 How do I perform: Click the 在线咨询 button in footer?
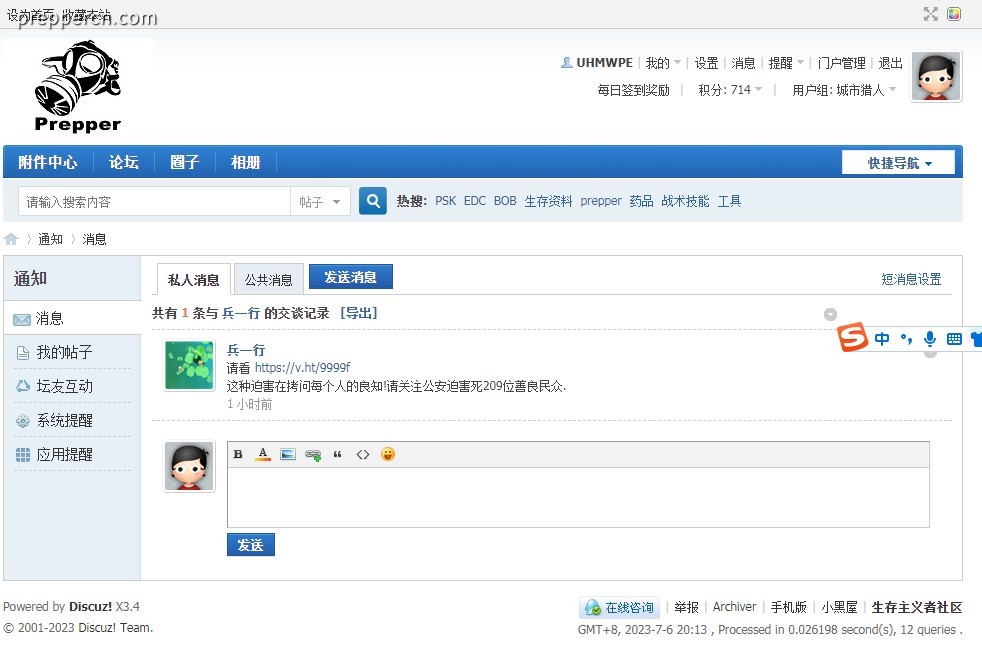(619, 607)
